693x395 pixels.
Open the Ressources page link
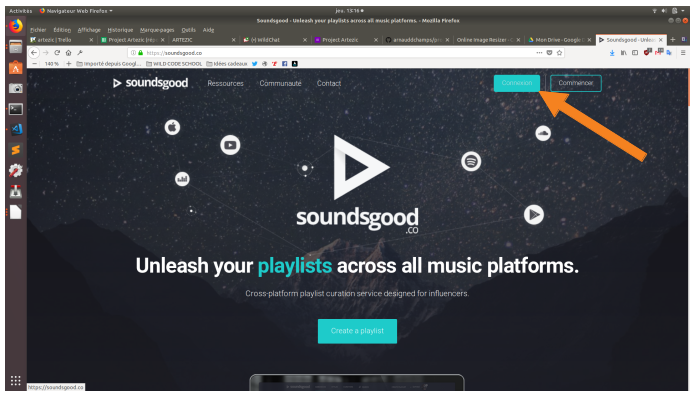coord(225,83)
